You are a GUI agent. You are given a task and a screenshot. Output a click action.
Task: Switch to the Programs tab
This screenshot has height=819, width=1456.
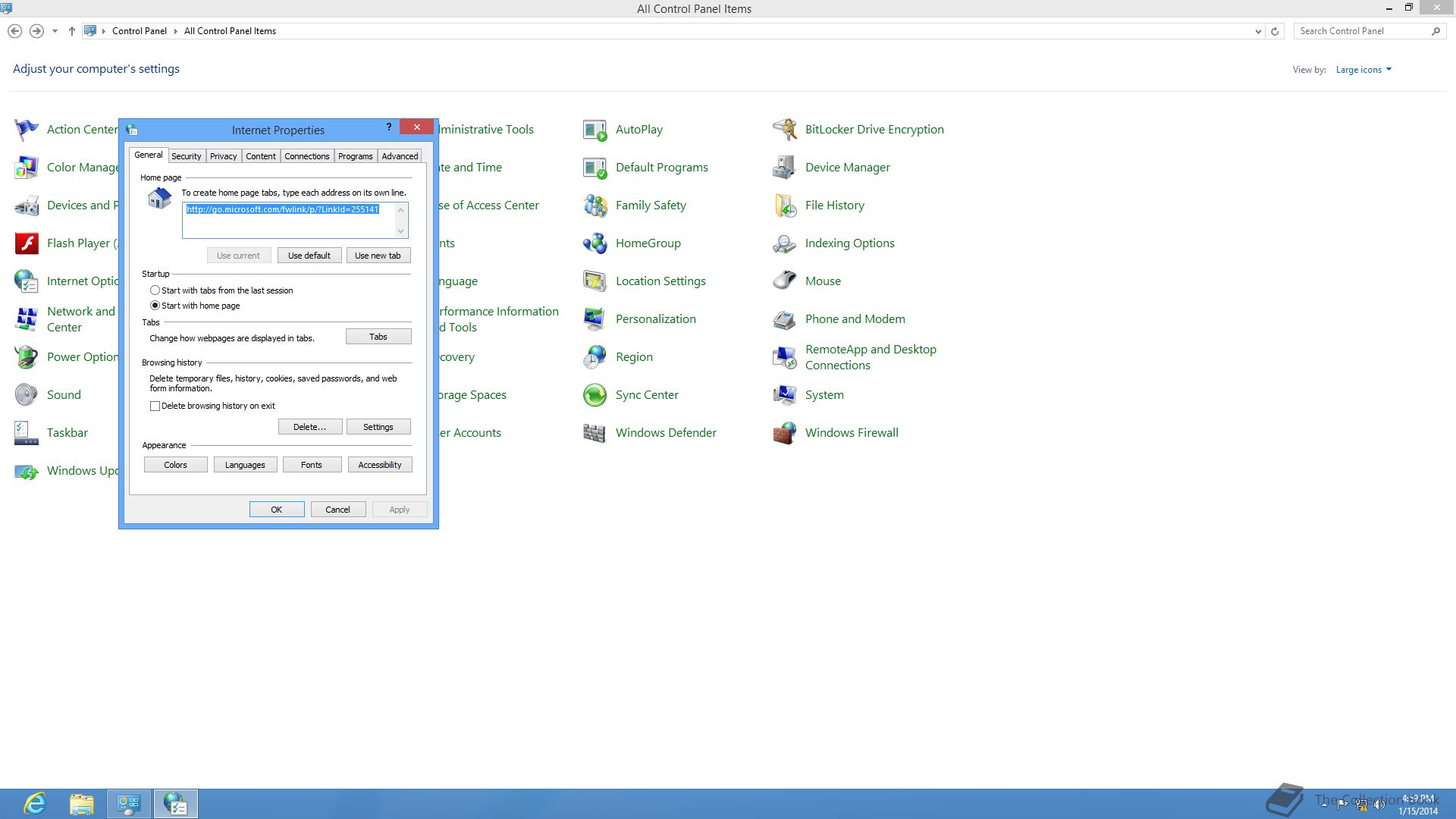356,156
